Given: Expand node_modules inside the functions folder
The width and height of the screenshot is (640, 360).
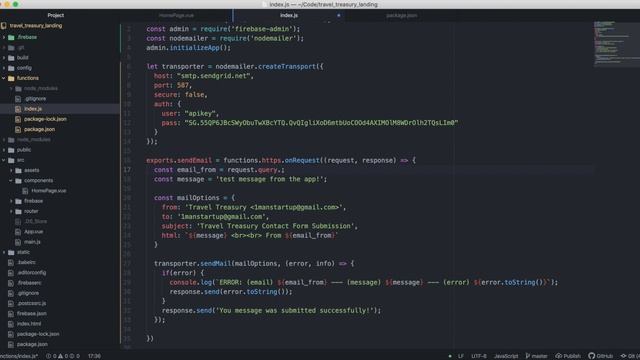Looking at the screenshot, I should pyautogui.click(x=11, y=88).
